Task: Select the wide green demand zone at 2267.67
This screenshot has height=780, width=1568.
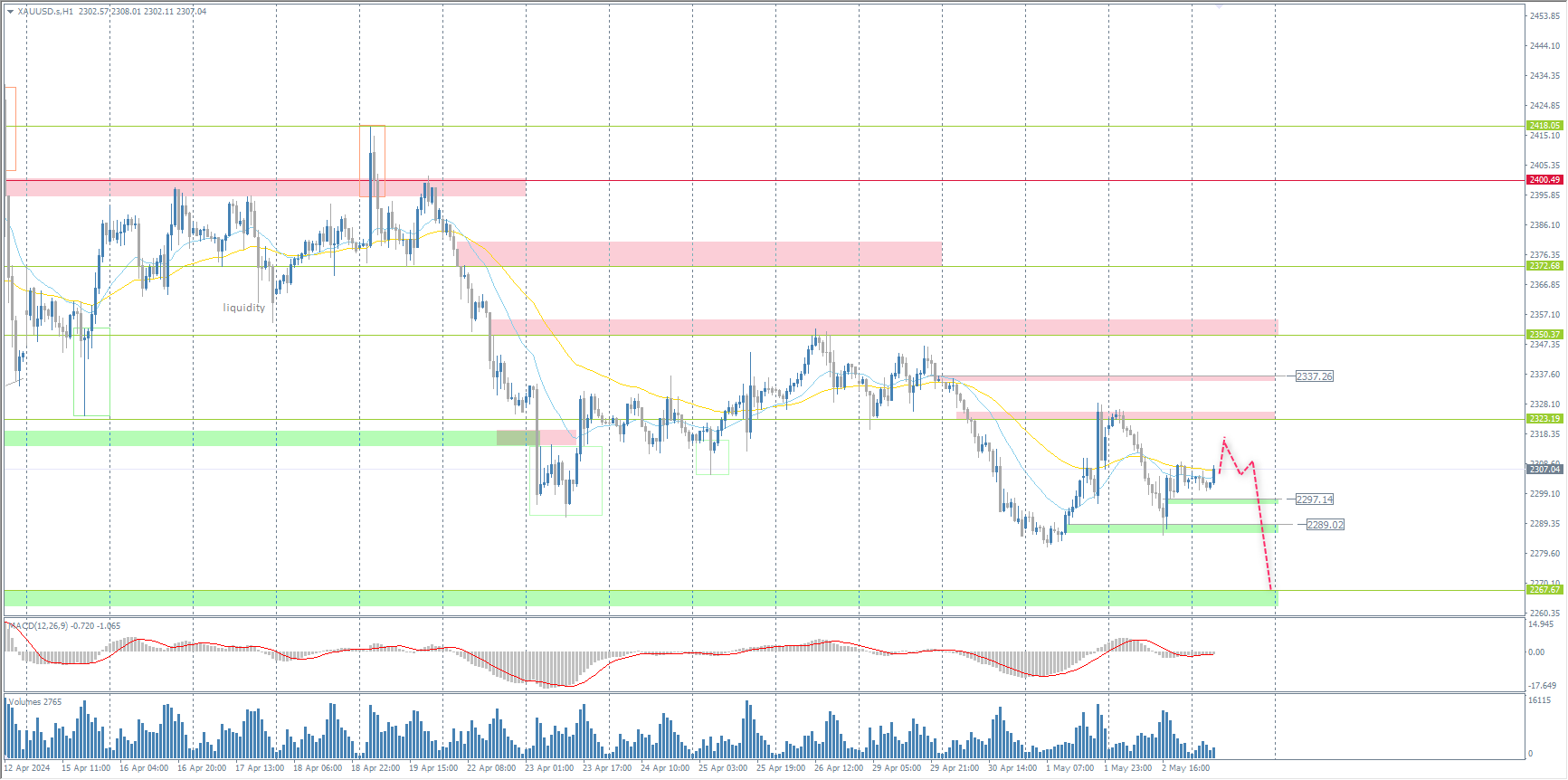Action: 641,598
